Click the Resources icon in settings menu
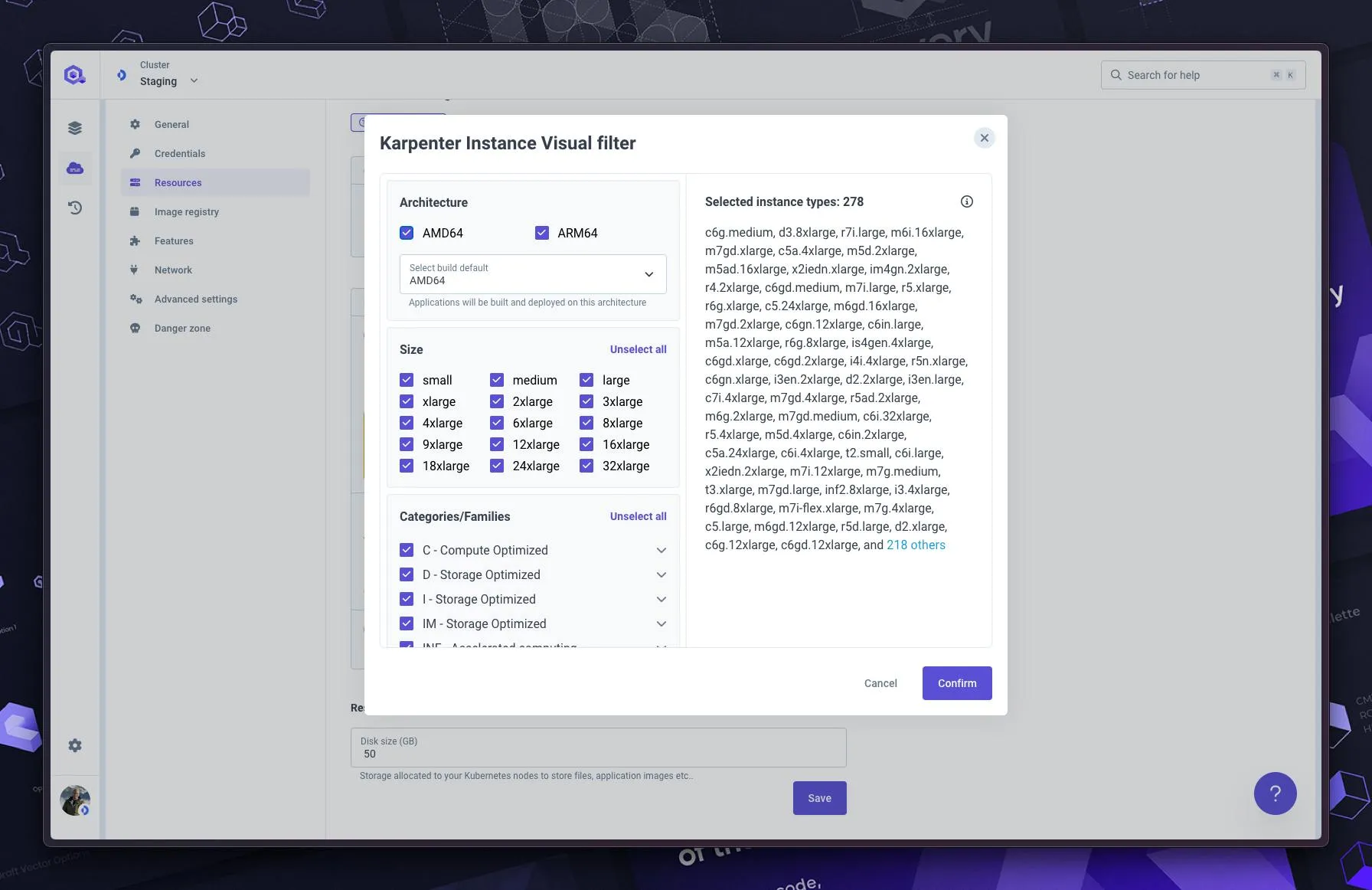Image resolution: width=1372 pixels, height=890 pixels. (136, 182)
